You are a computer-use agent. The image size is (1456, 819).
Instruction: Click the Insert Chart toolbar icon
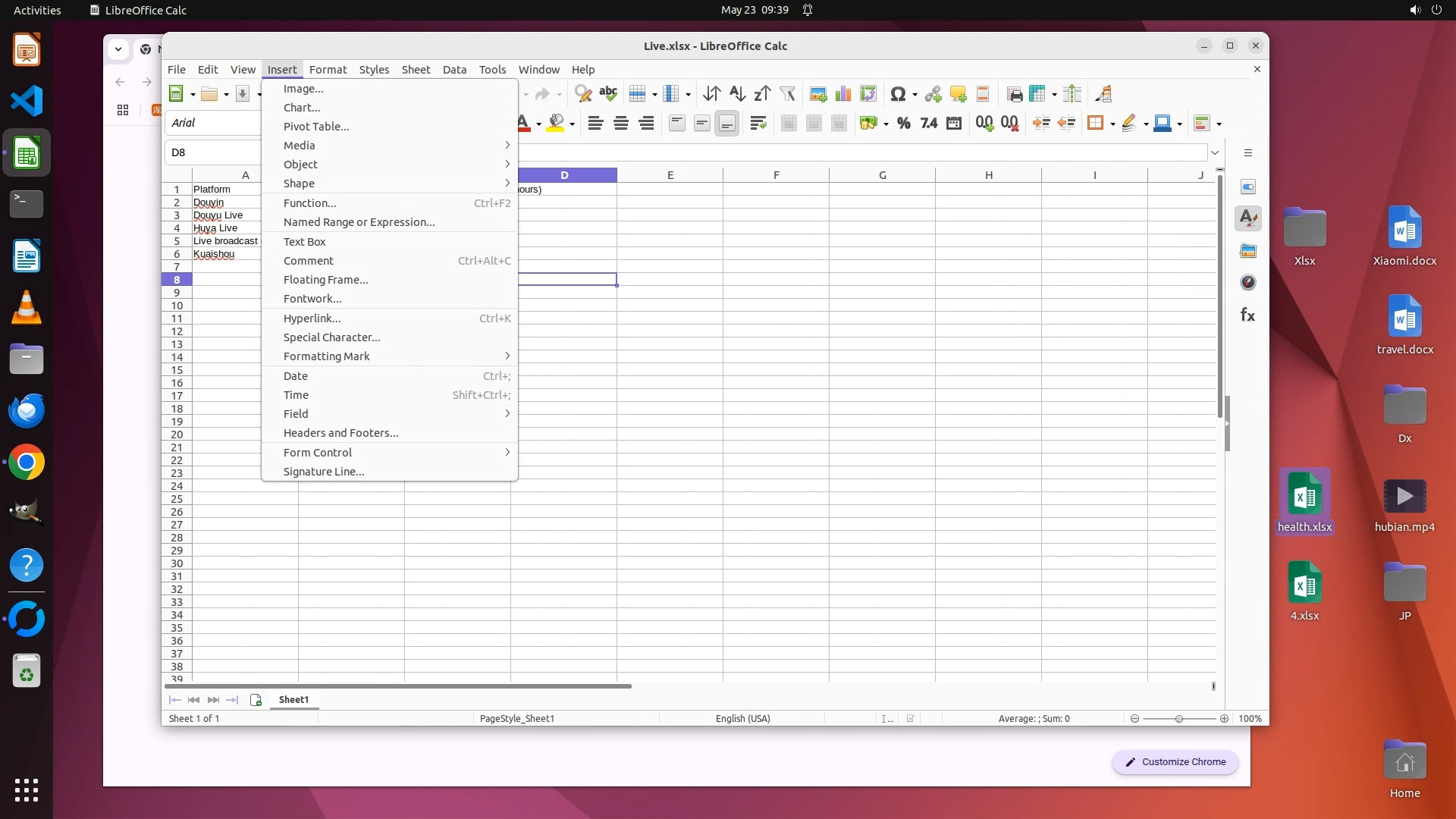[843, 94]
